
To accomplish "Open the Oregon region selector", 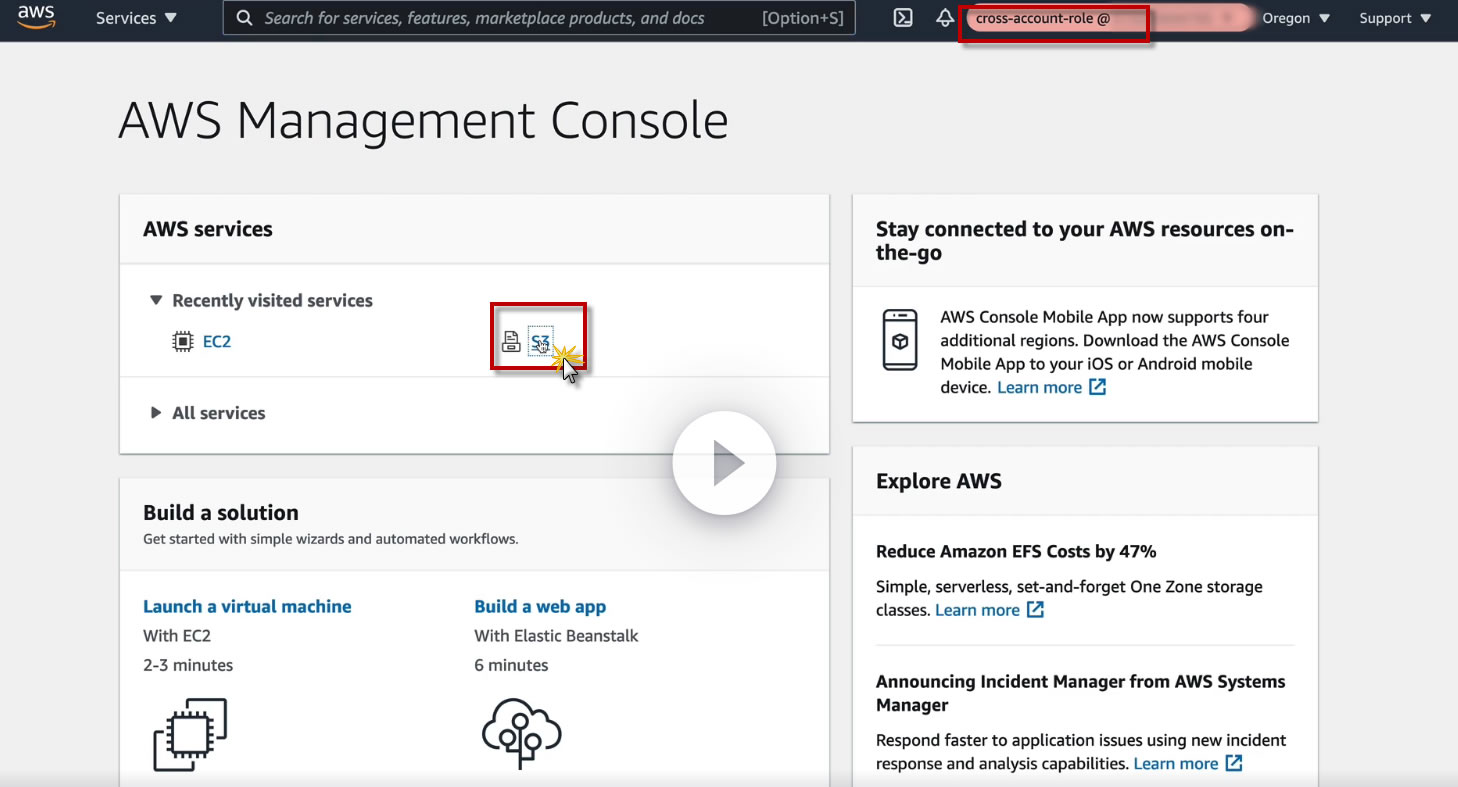I will tap(1296, 18).
